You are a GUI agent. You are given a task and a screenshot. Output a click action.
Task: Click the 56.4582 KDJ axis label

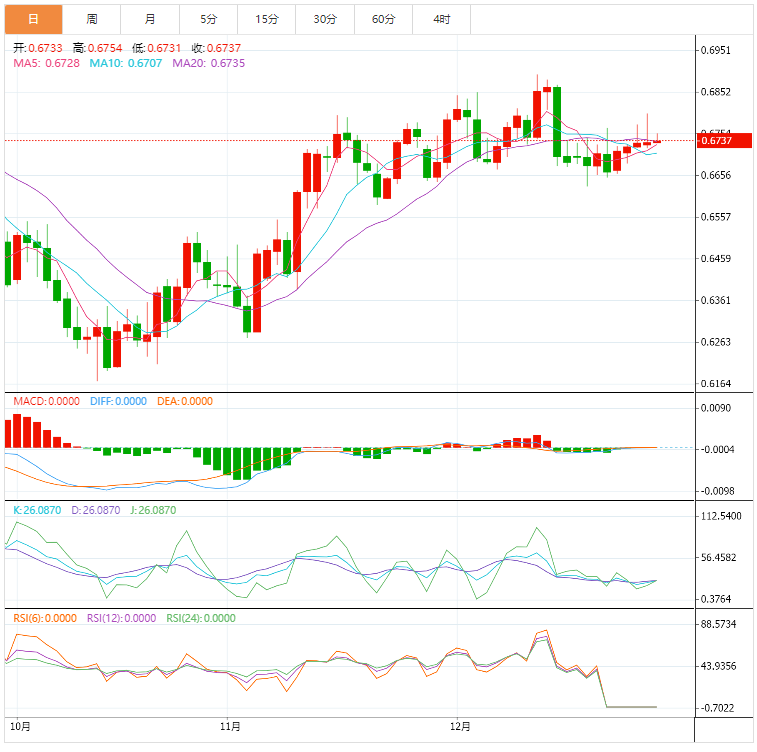click(x=718, y=557)
